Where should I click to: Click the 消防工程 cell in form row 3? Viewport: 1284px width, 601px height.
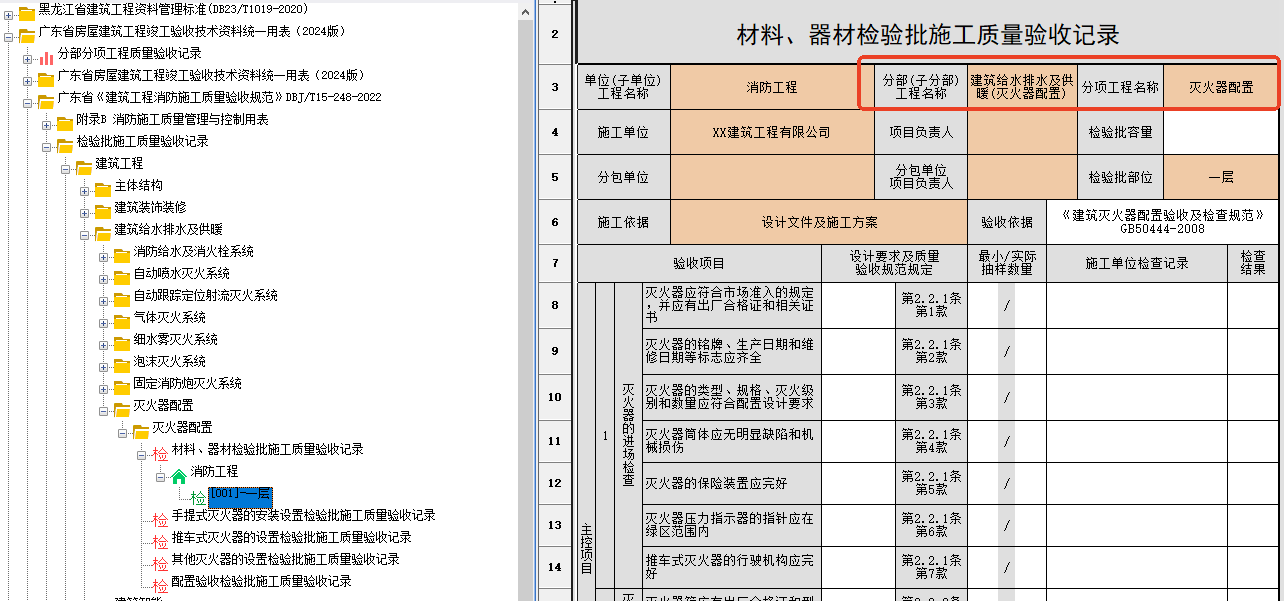(x=771, y=87)
